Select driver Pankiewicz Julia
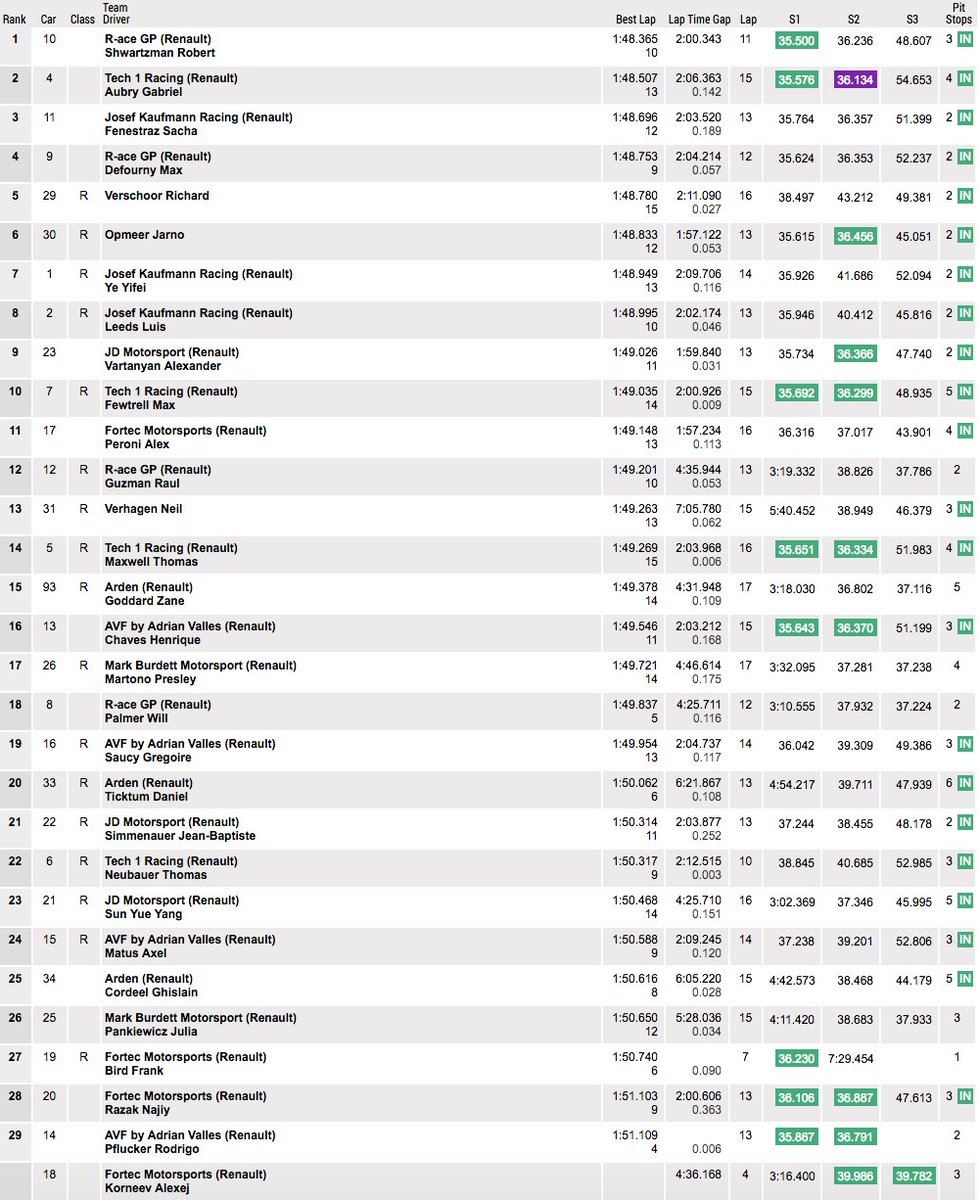This screenshot has width=979, height=1200. pyautogui.click(x=151, y=1031)
